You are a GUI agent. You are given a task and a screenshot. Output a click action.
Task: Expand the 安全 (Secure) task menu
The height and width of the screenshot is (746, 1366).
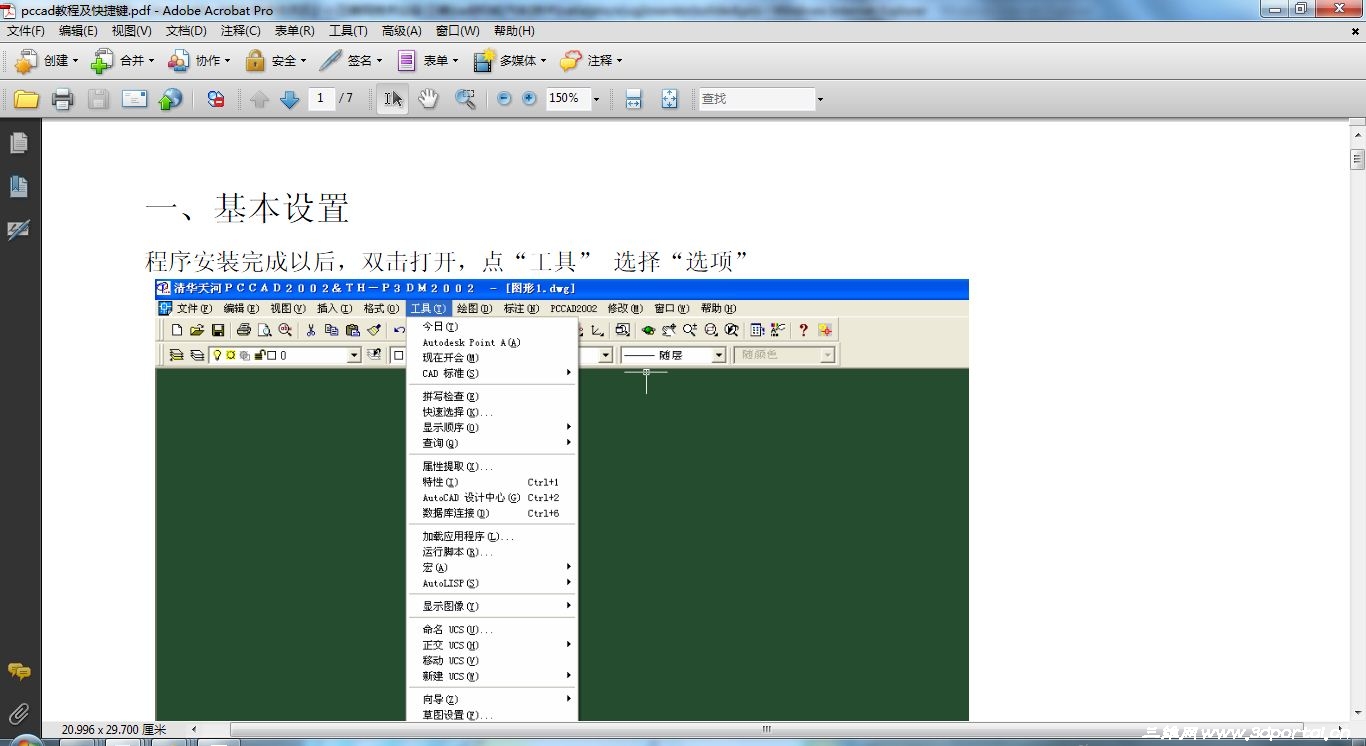point(275,61)
